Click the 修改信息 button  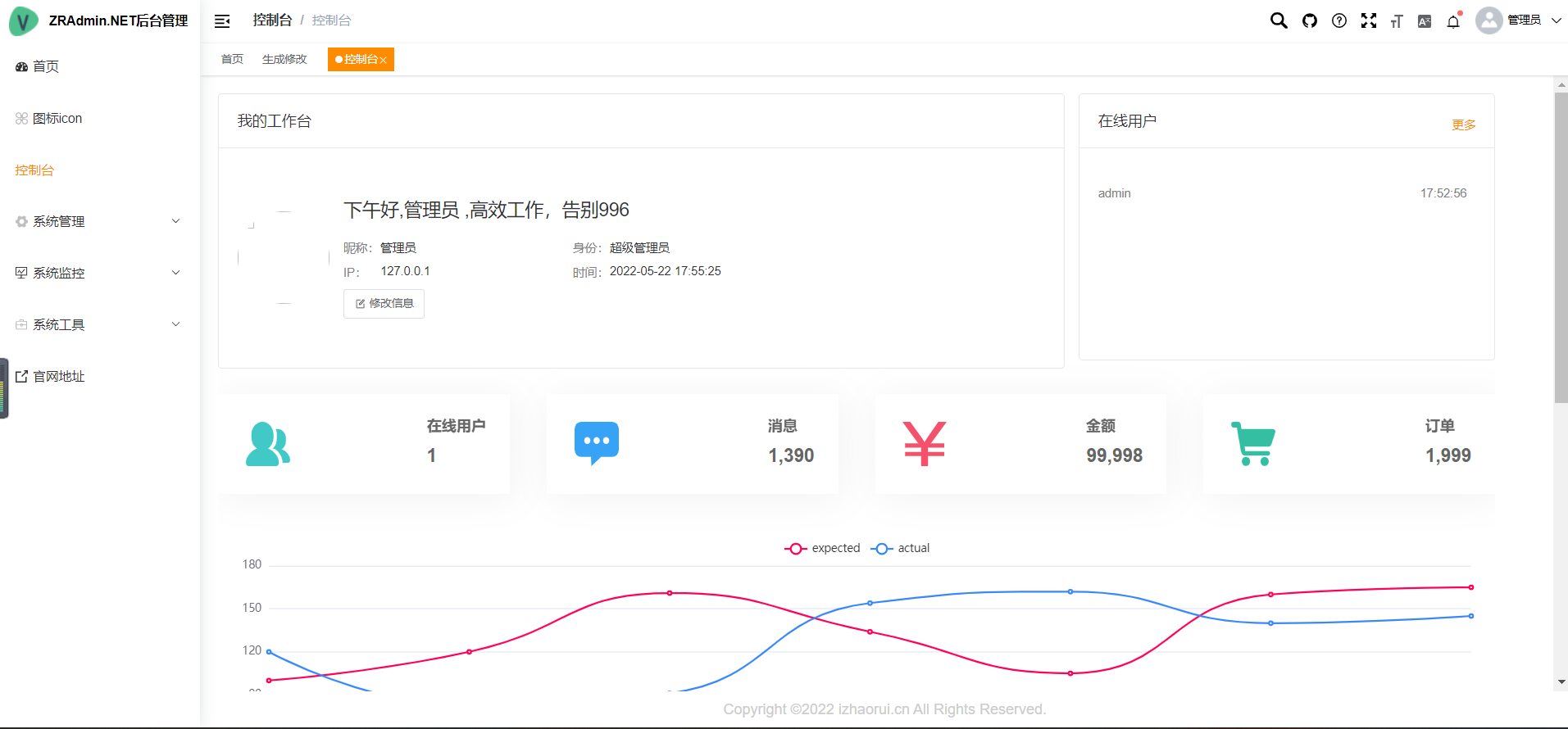point(384,304)
